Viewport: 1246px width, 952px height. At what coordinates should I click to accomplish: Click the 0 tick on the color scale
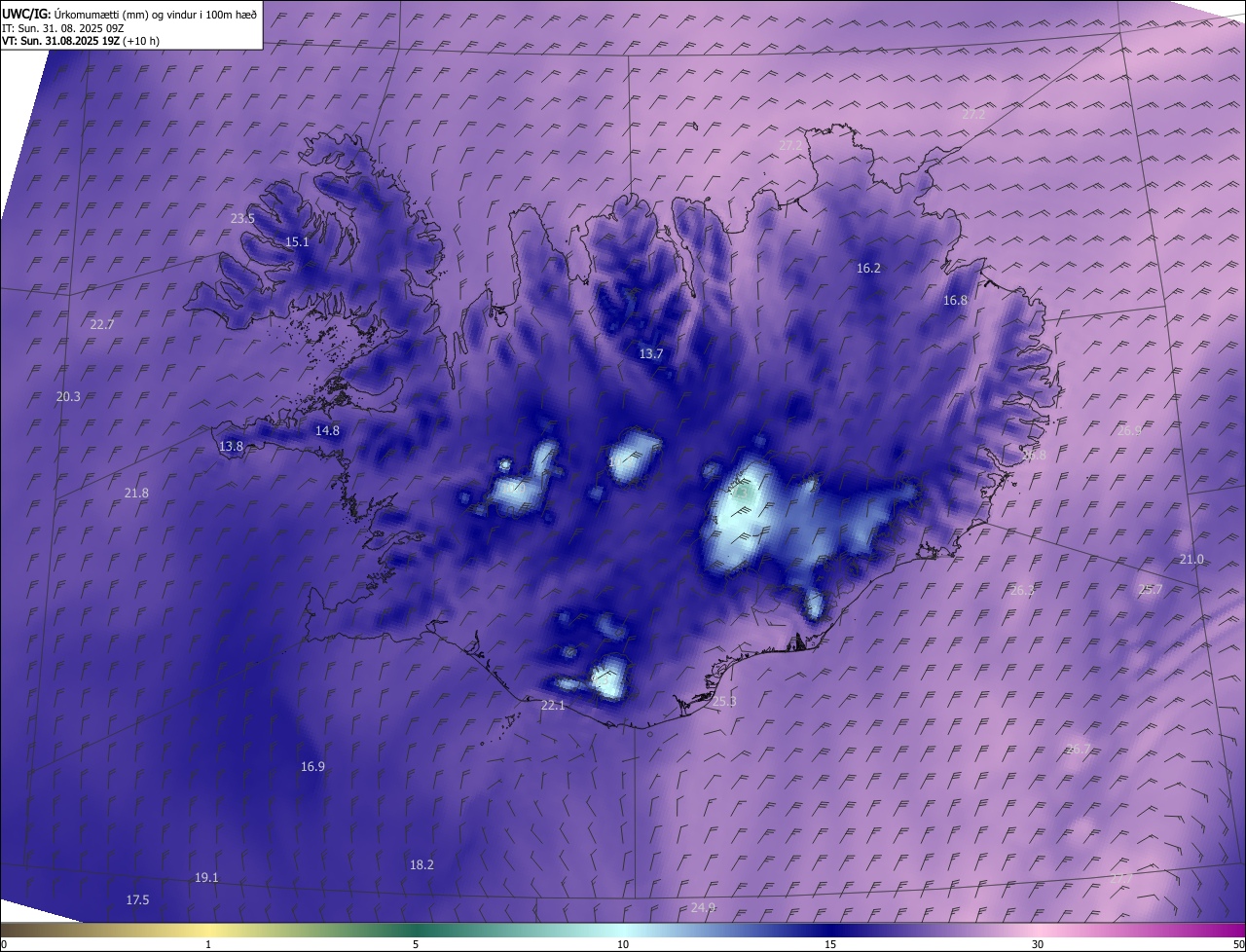[x=4, y=945]
